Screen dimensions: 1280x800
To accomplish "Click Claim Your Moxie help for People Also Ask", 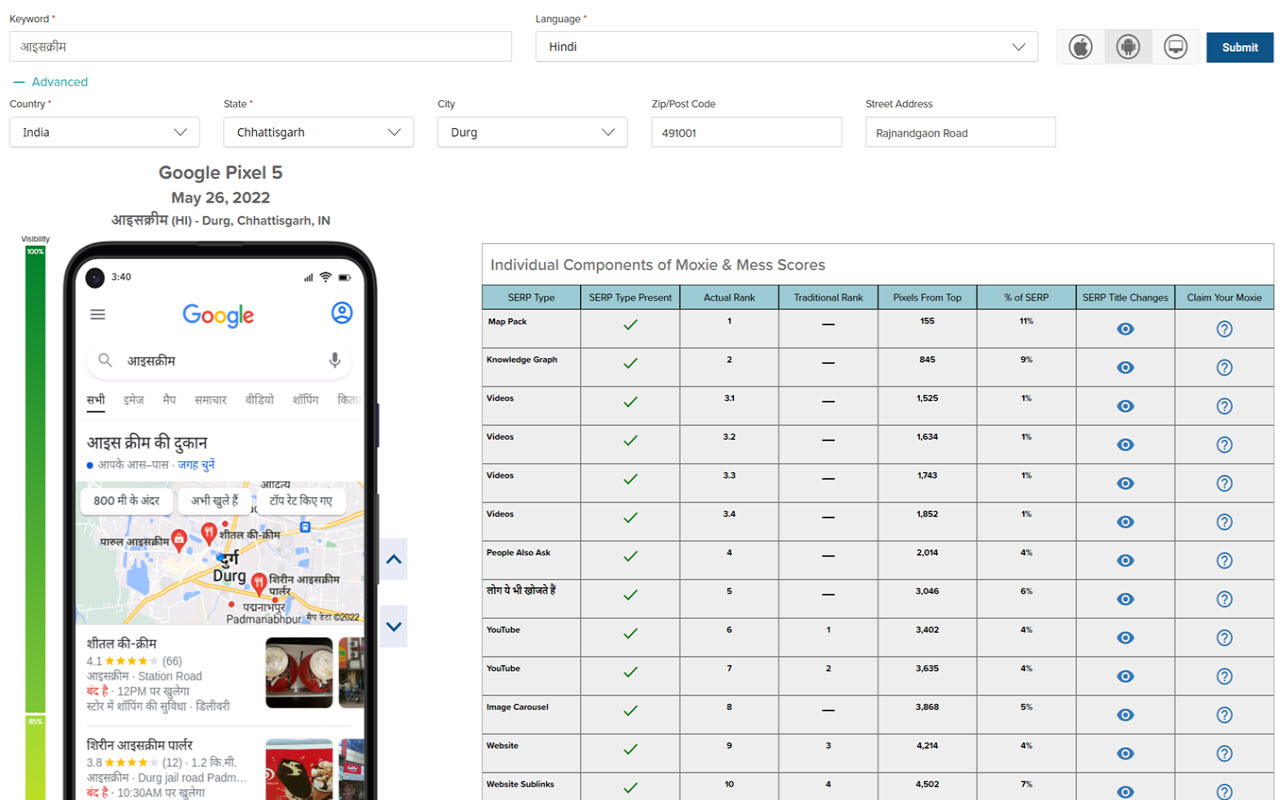I will pos(1224,561).
